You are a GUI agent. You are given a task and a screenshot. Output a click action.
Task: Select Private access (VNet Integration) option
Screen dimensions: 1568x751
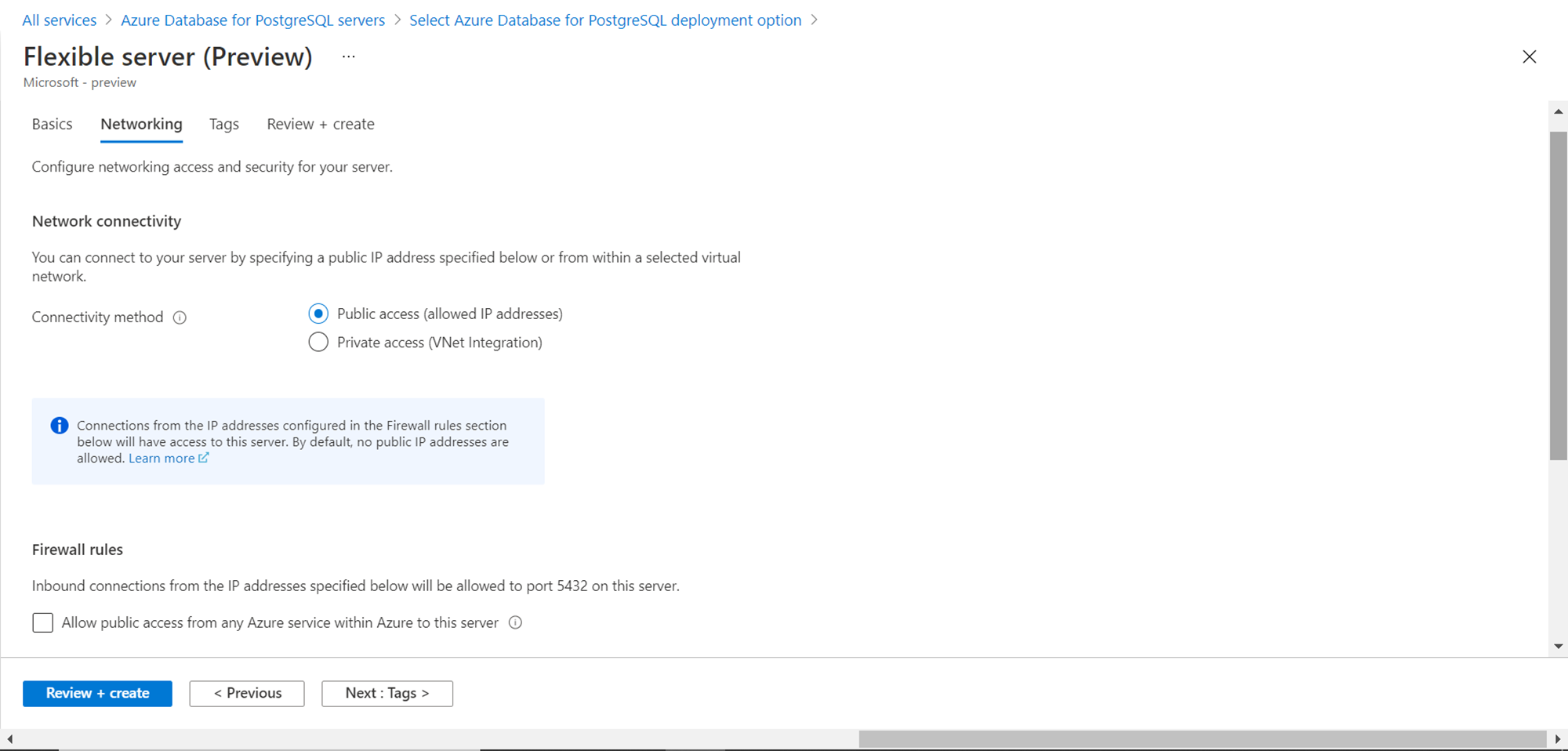(x=318, y=343)
